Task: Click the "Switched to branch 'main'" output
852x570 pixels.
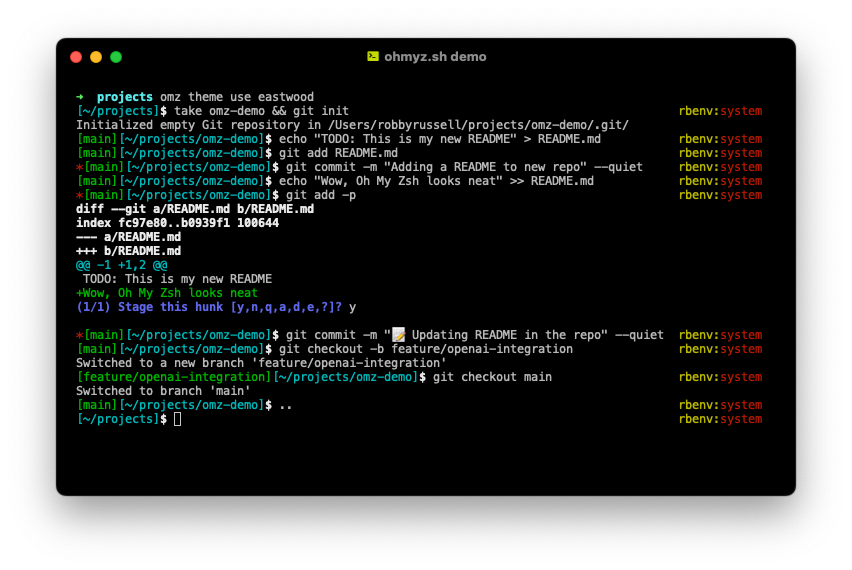Action: click(x=163, y=391)
